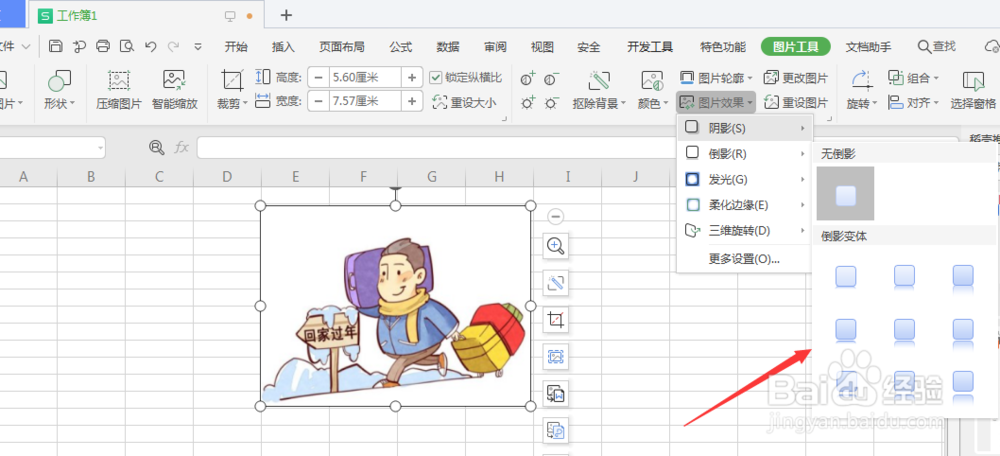The width and height of the screenshot is (1000, 456).
Task: Click the magnifier zoom icon beside picture
Action: pos(555,246)
